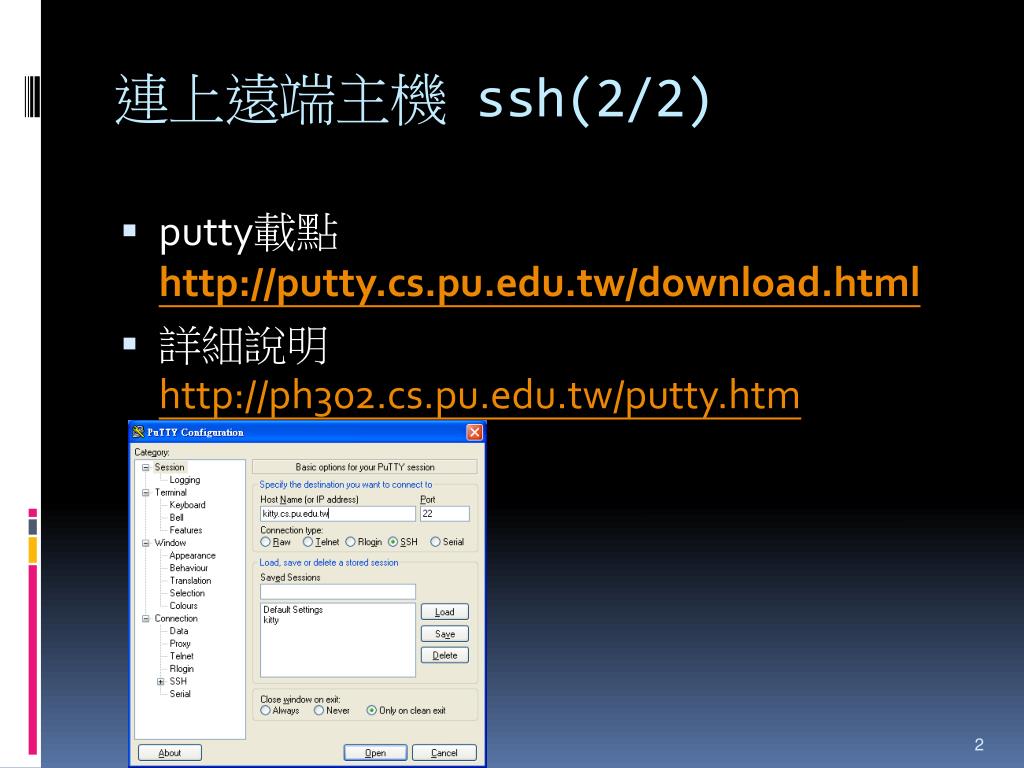
Task: Select the SSH connection type radio button
Action: coord(393,542)
